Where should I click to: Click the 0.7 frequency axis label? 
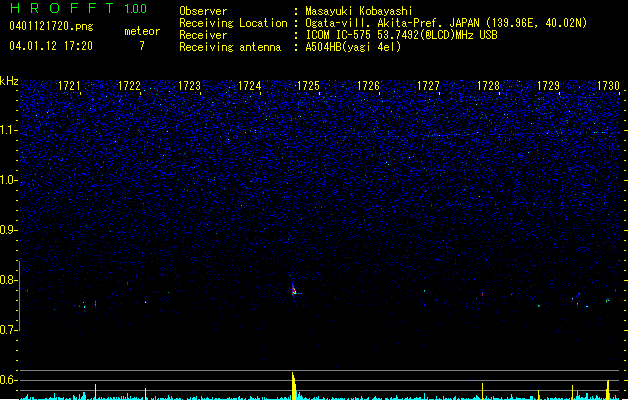point(9,330)
